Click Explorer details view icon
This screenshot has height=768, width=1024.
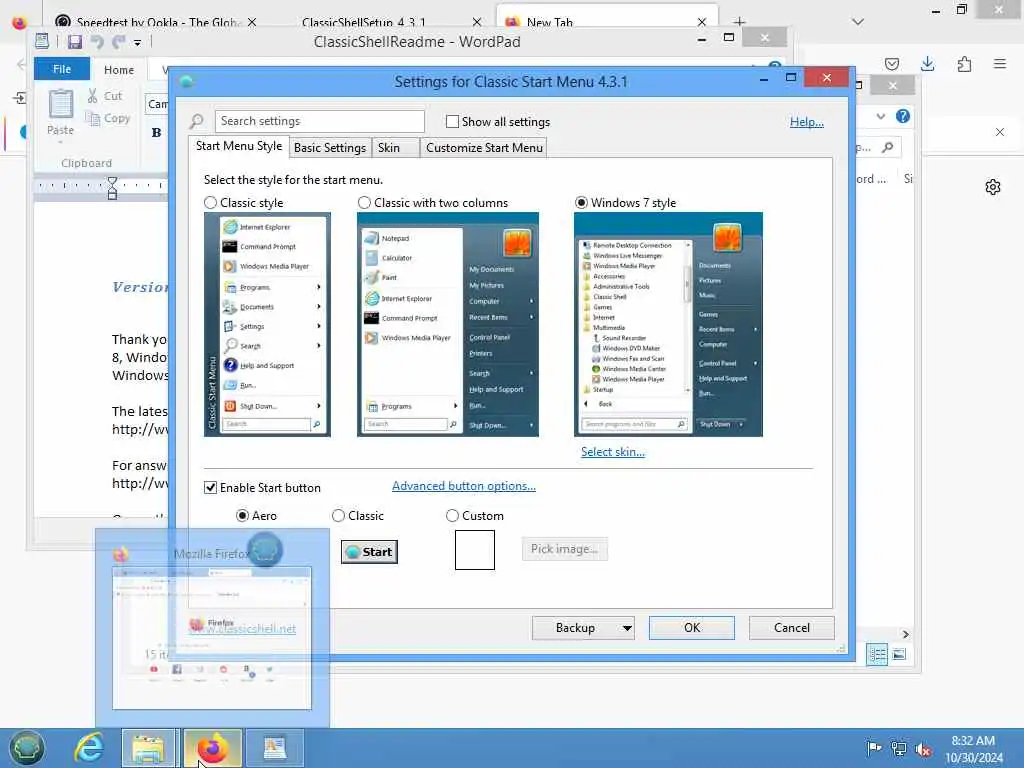point(877,654)
